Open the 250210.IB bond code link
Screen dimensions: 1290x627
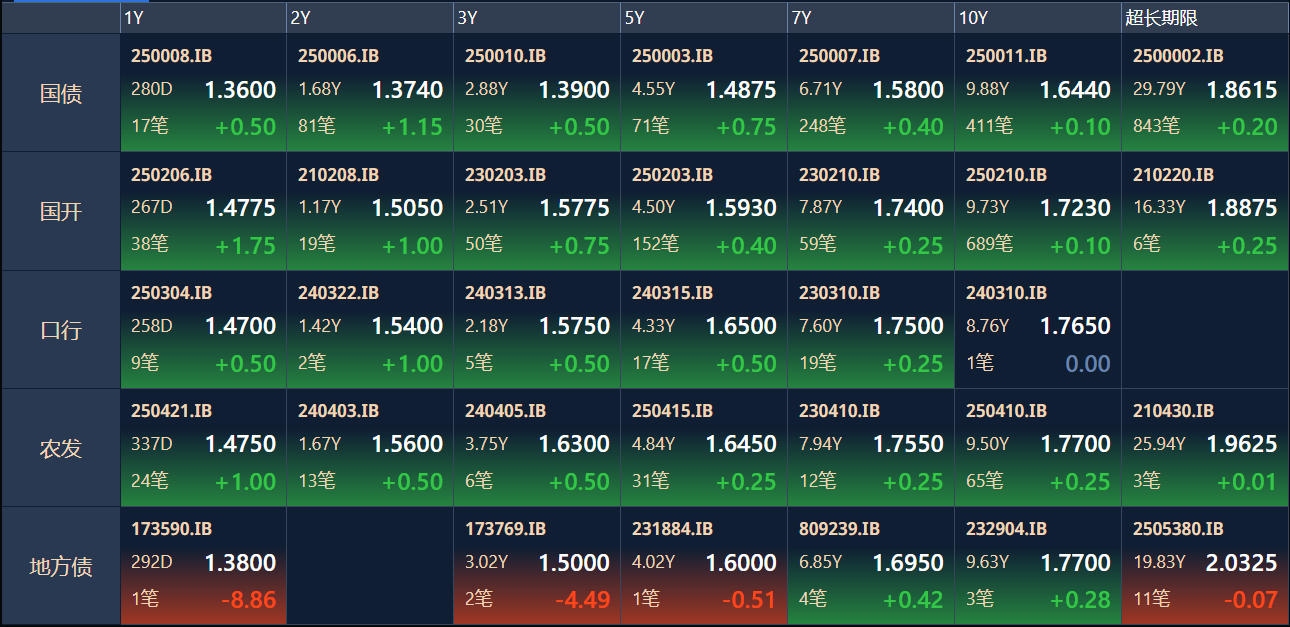[x=1006, y=174]
